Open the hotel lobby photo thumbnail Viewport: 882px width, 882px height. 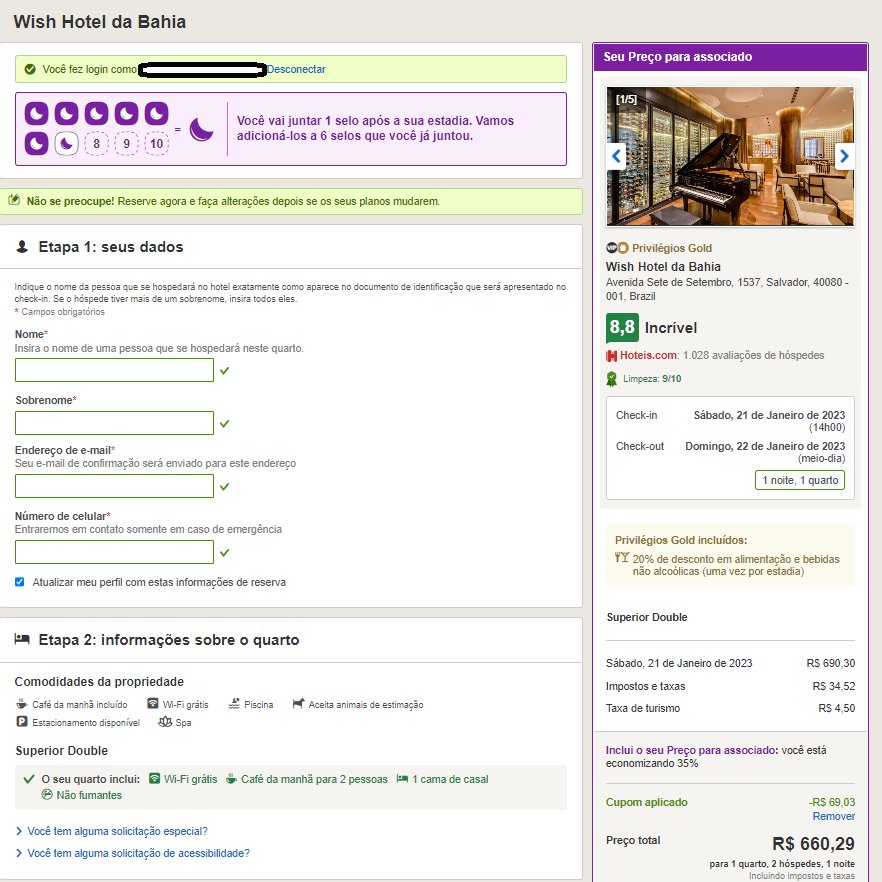click(730, 156)
